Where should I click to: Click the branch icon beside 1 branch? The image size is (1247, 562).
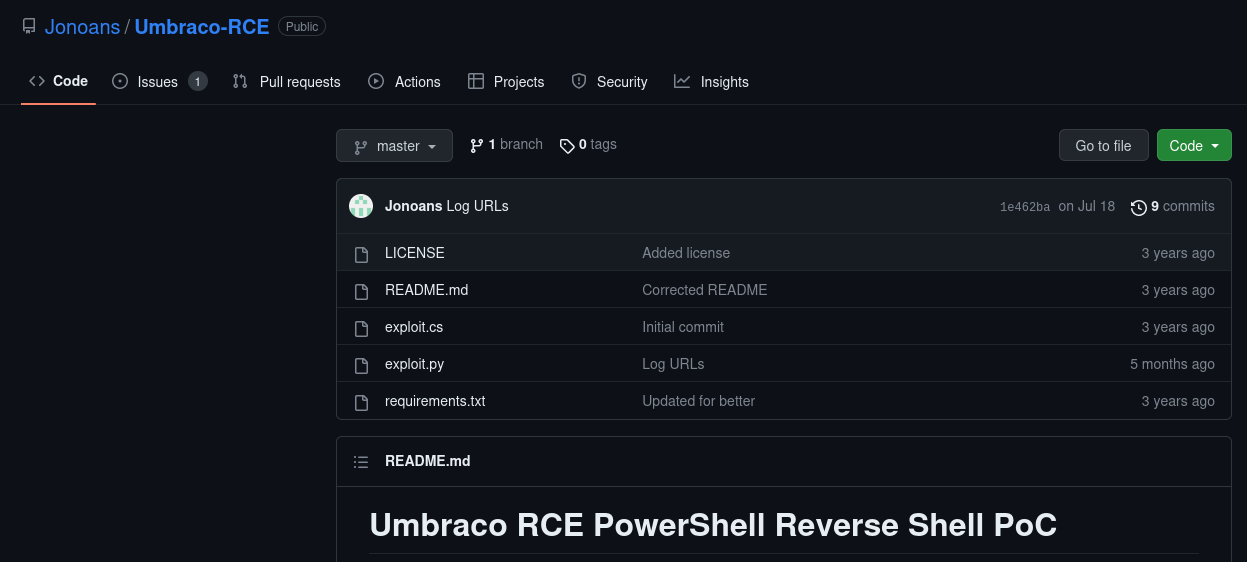[477, 145]
